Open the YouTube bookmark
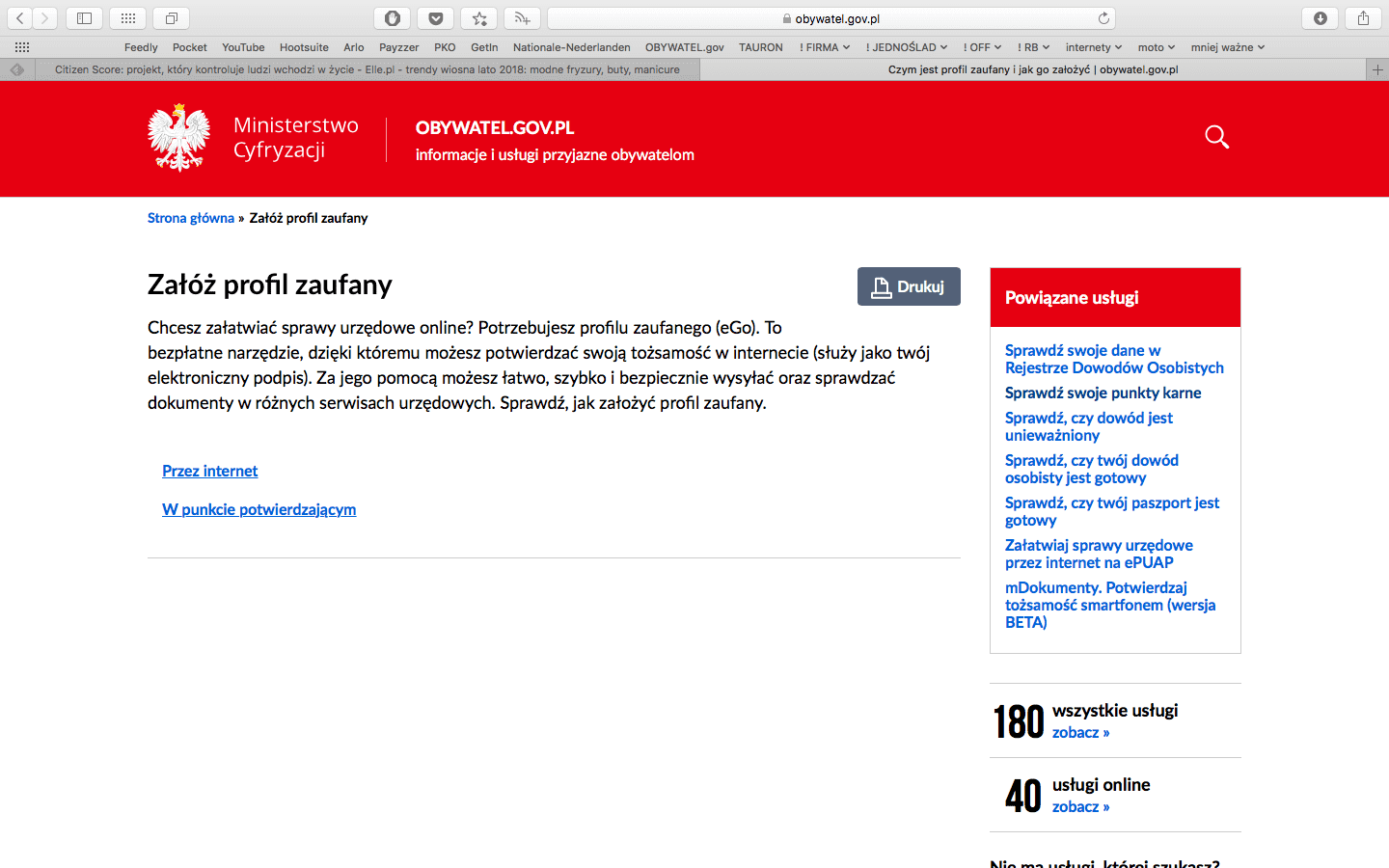This screenshot has width=1389, height=868. pos(243,47)
